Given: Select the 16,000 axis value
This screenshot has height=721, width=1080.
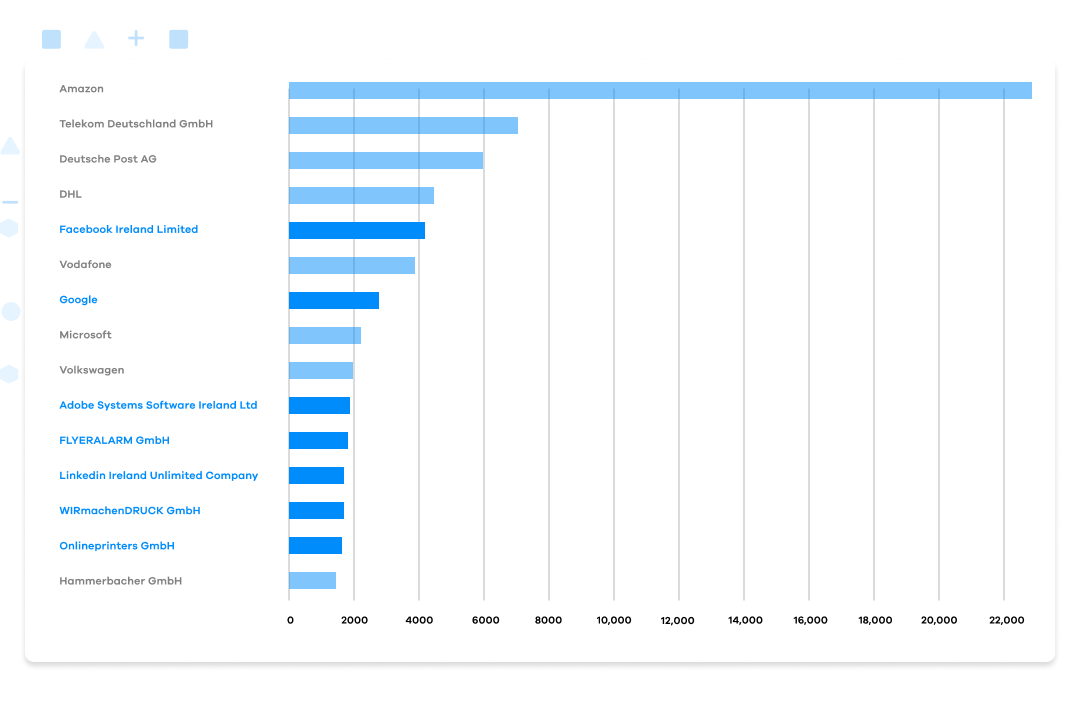Looking at the screenshot, I should point(810,620).
